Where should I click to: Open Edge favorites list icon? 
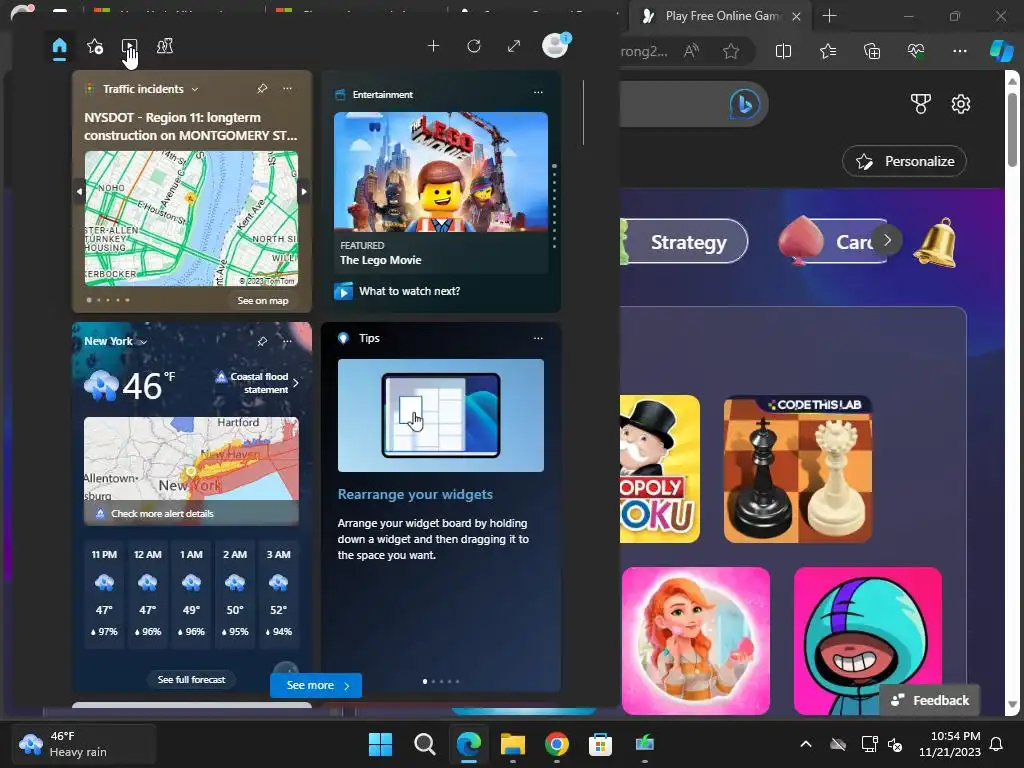[x=827, y=51]
